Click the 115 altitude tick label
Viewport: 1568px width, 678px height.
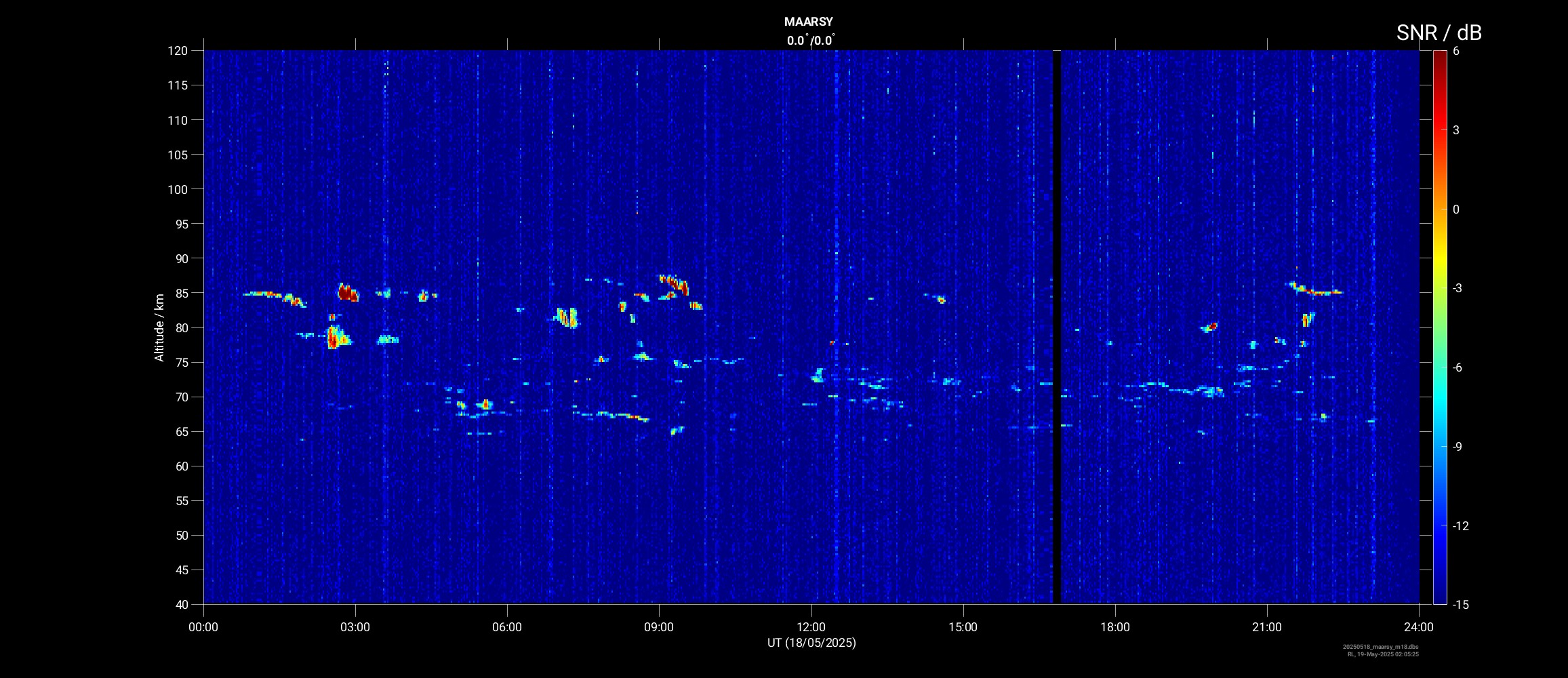177,85
